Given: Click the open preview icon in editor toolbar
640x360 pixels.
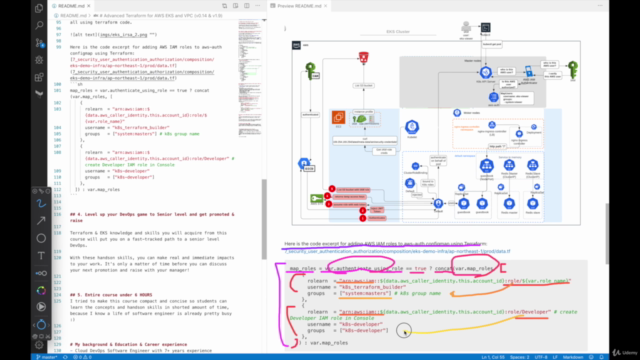Looking at the screenshot, I should pos(224,6).
